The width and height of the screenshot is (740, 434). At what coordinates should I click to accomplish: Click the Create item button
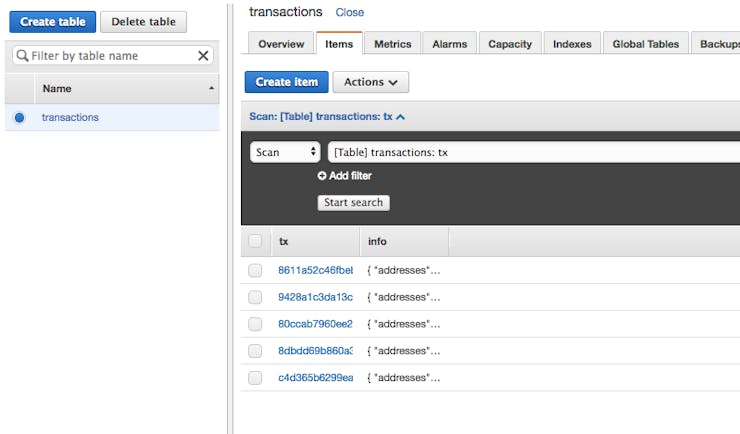pyautogui.click(x=286, y=82)
